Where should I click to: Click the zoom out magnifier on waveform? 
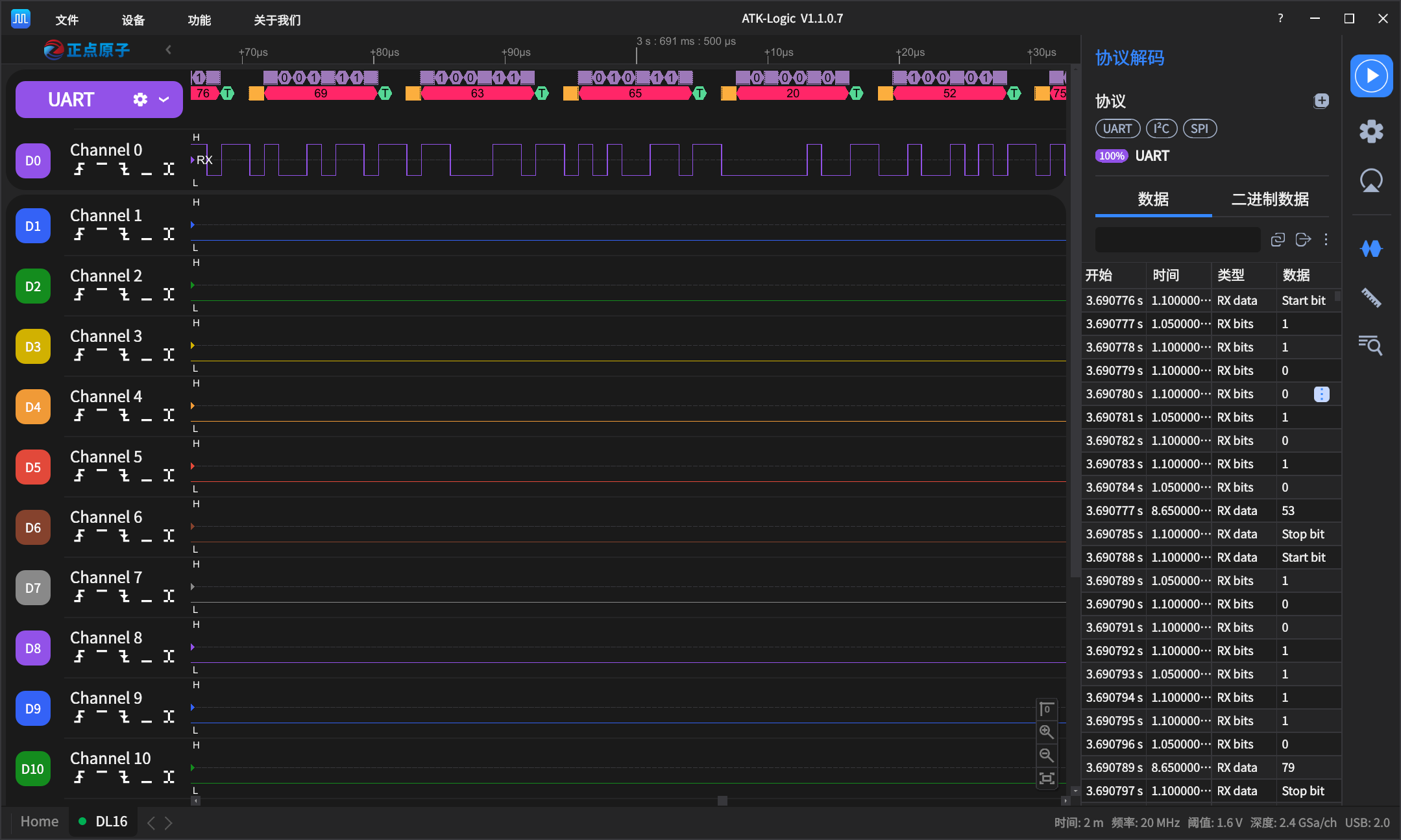(1046, 755)
